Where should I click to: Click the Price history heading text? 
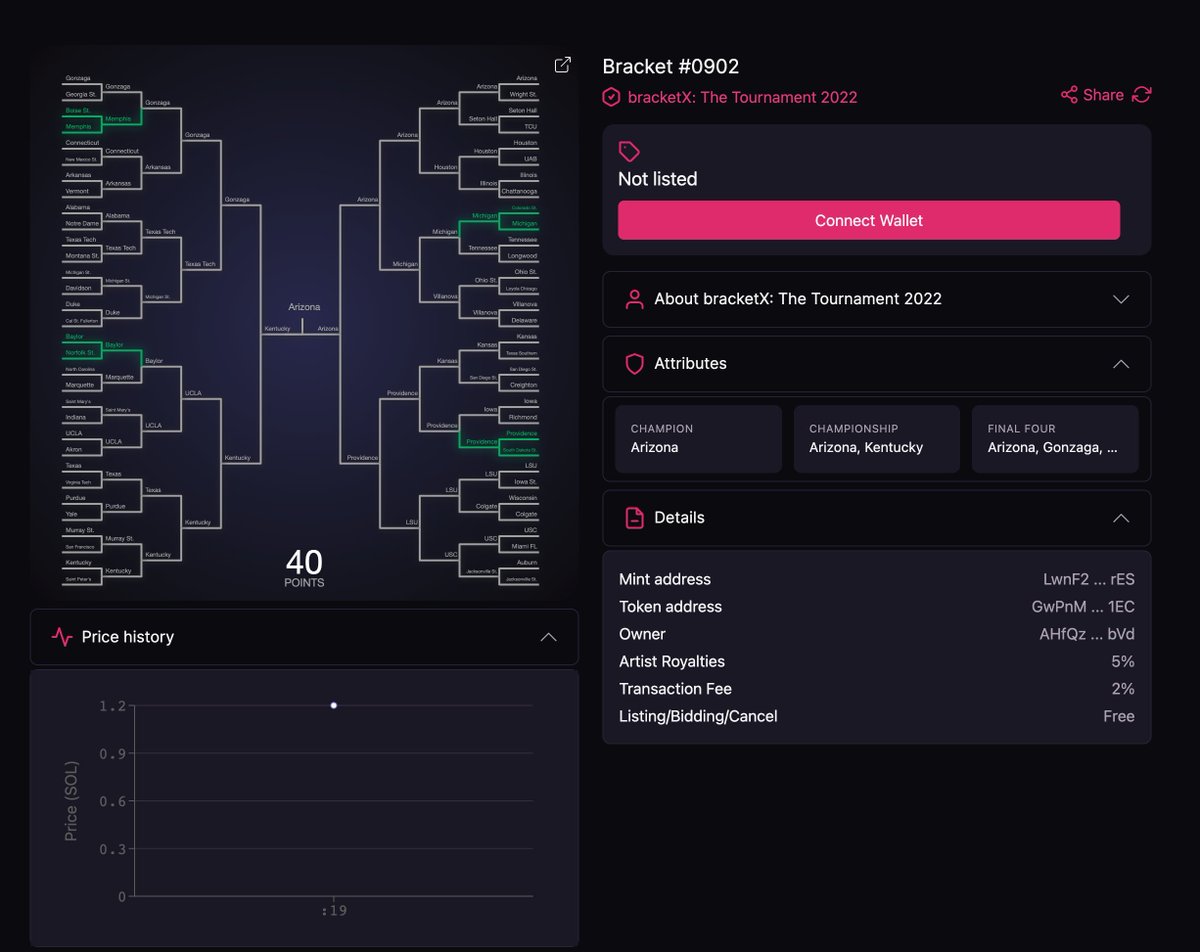[128, 637]
